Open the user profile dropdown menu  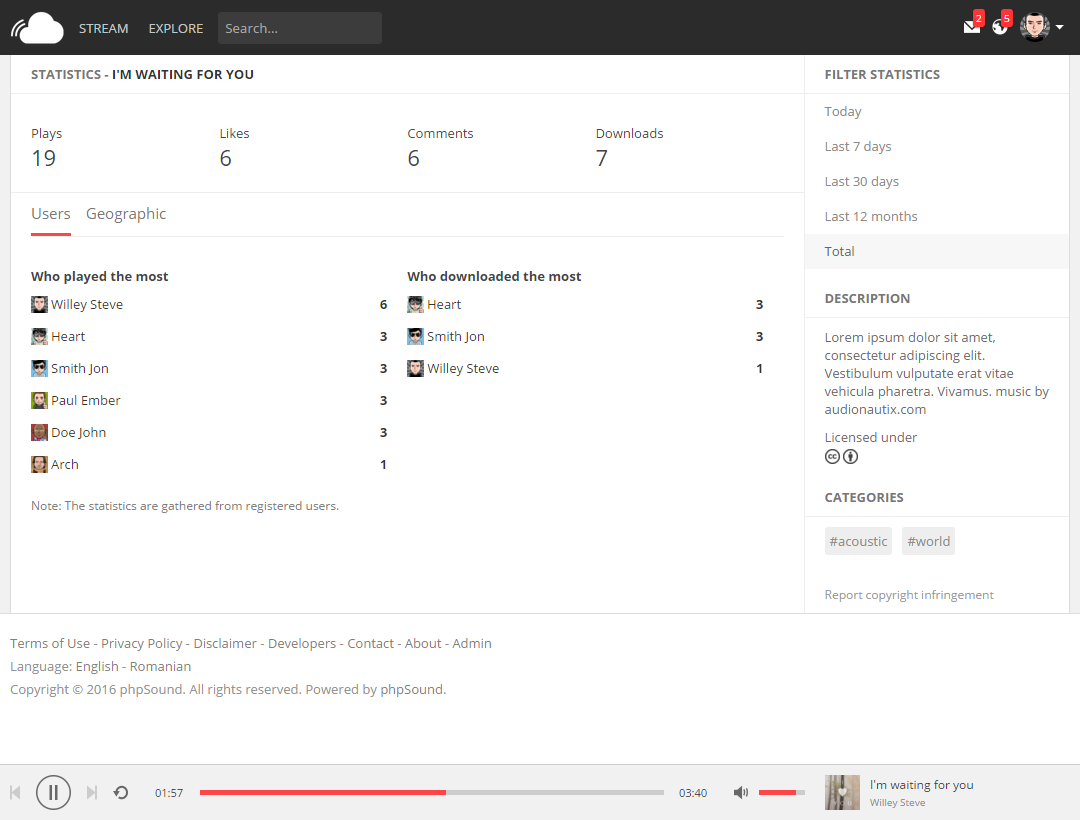pyautogui.click(x=1041, y=26)
